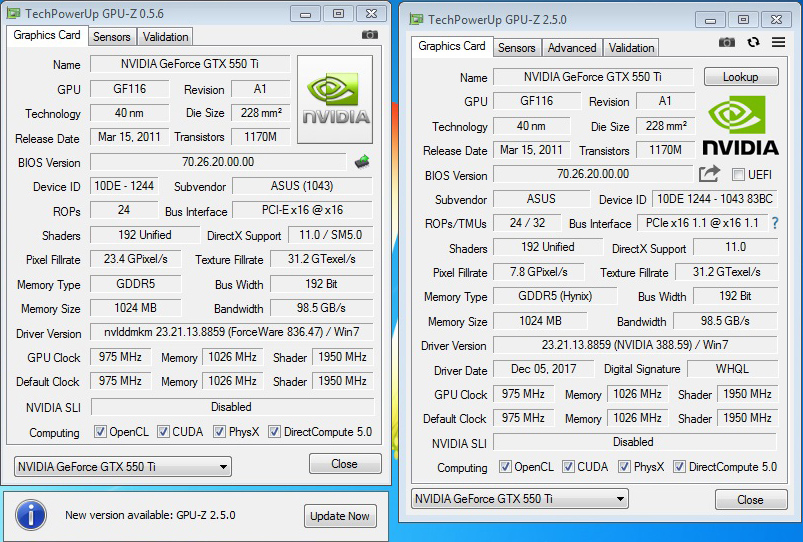Click the Pixel Fillrate value 23.4 GPixel/s
The image size is (803, 542).
tap(136, 259)
